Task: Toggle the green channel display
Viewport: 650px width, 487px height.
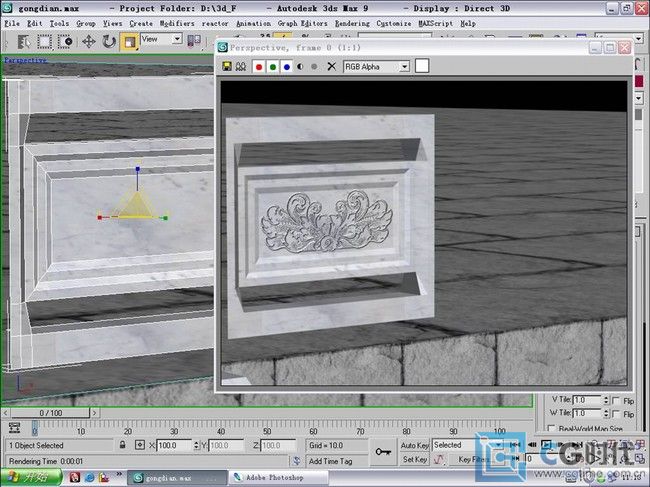Action: [273, 66]
